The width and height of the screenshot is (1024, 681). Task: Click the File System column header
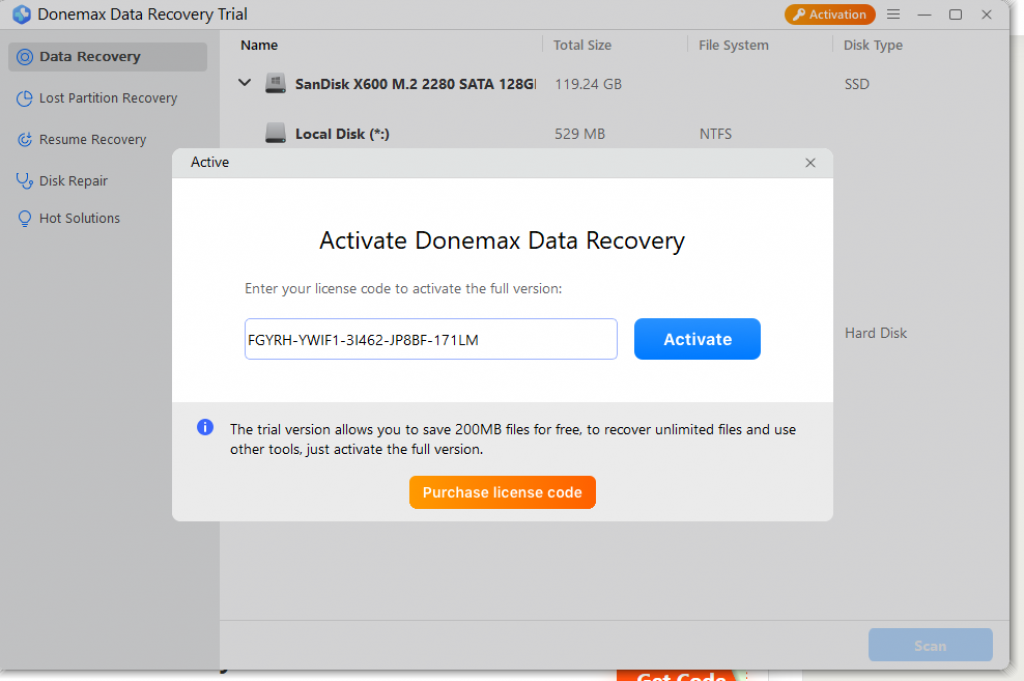point(733,45)
